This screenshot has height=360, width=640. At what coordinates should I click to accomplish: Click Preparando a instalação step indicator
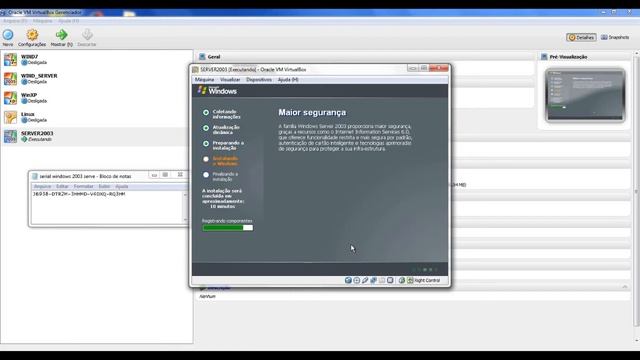click(206, 143)
